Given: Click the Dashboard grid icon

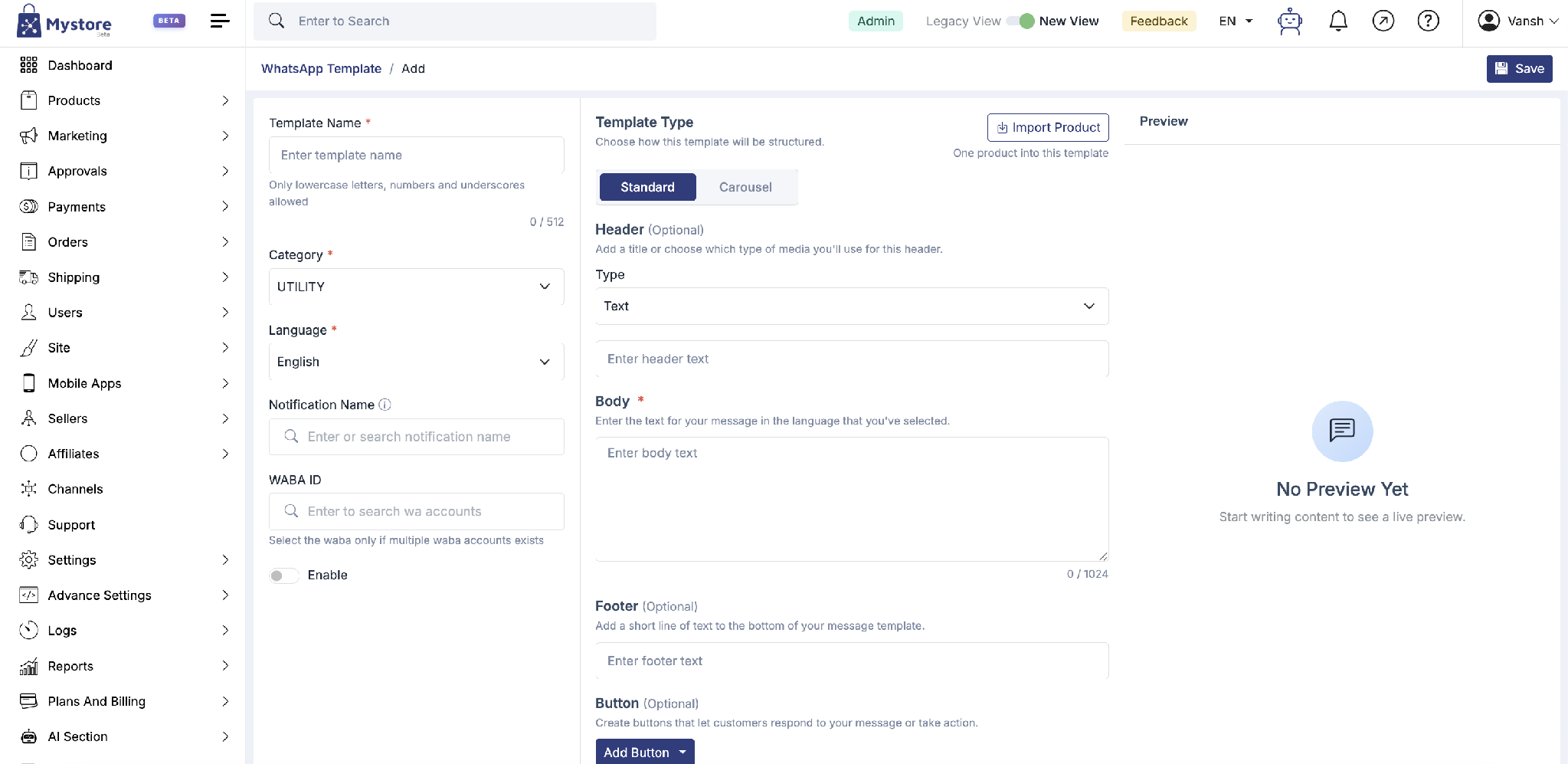Looking at the screenshot, I should coord(29,65).
